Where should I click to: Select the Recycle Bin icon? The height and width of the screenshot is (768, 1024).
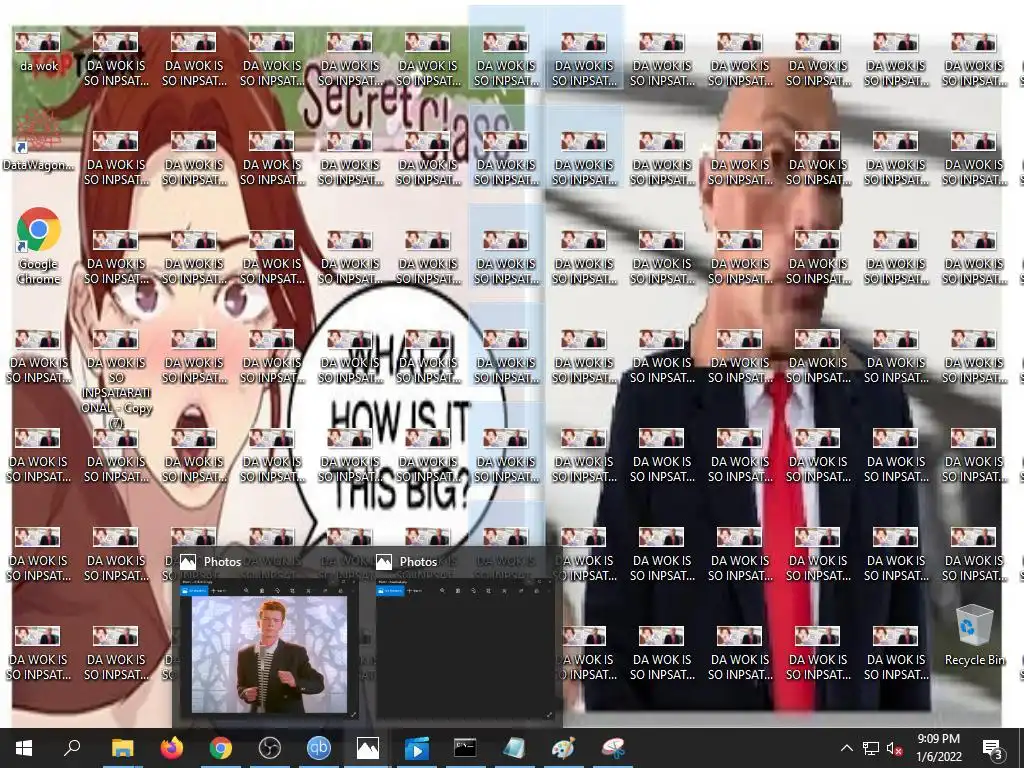pos(974,636)
